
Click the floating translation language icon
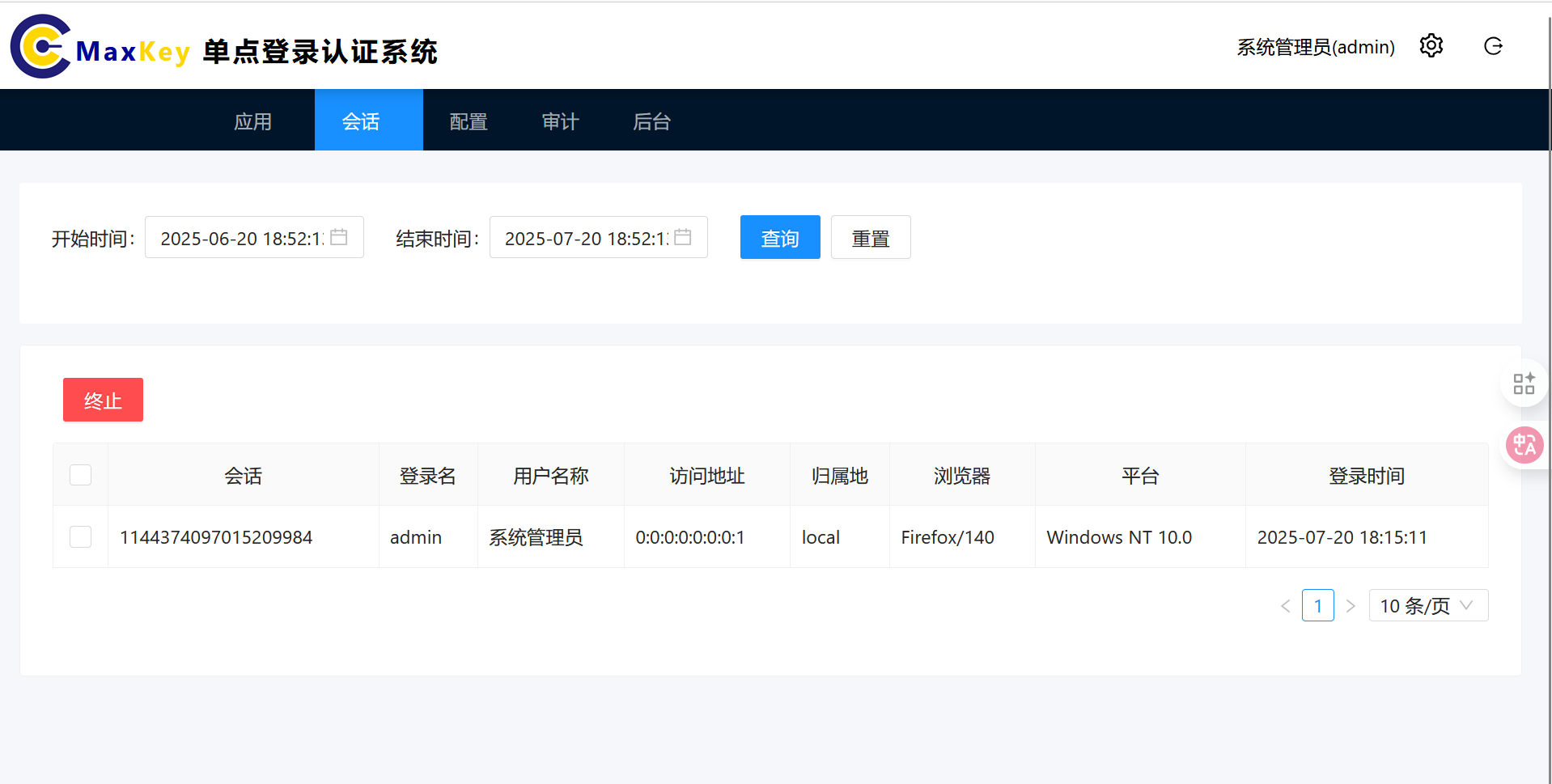pos(1524,445)
